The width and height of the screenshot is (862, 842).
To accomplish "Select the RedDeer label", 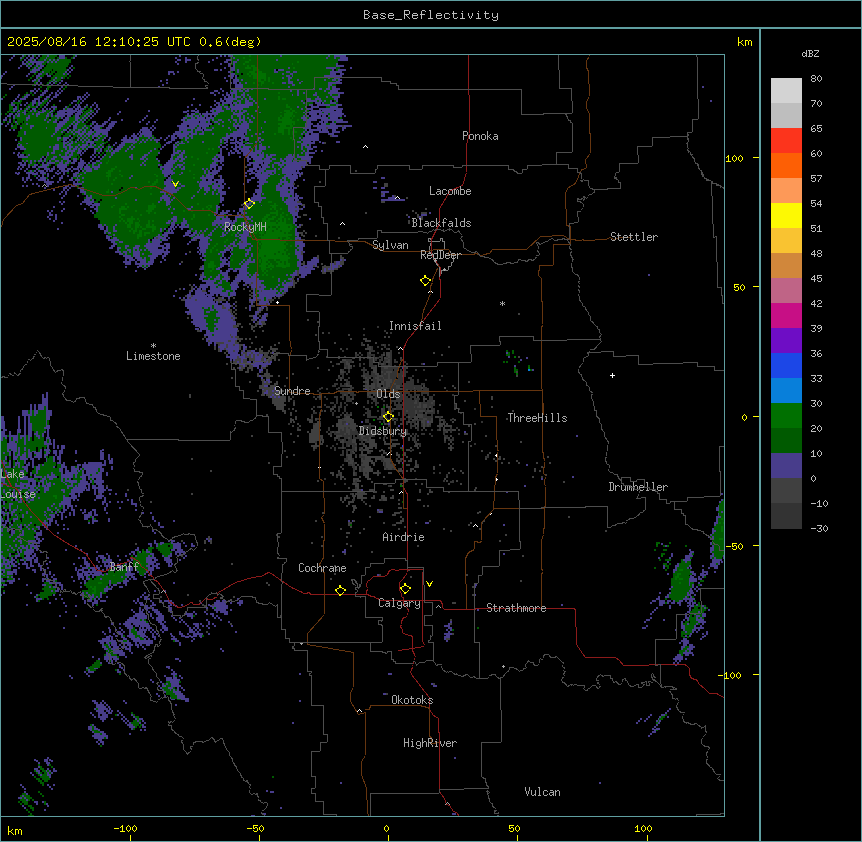I will pyautogui.click(x=440, y=255).
